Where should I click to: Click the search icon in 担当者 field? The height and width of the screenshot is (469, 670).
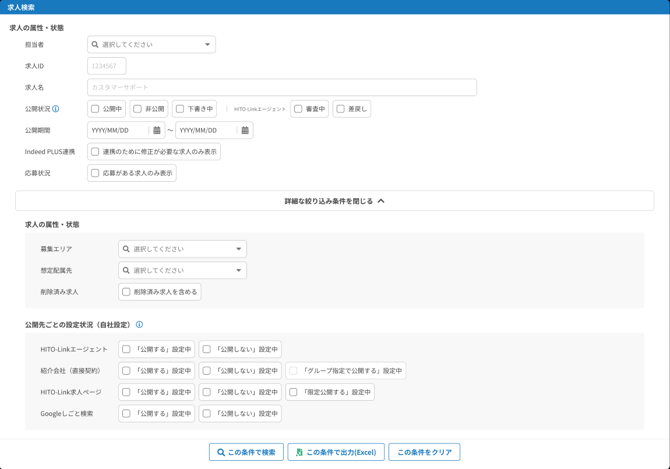click(x=95, y=44)
